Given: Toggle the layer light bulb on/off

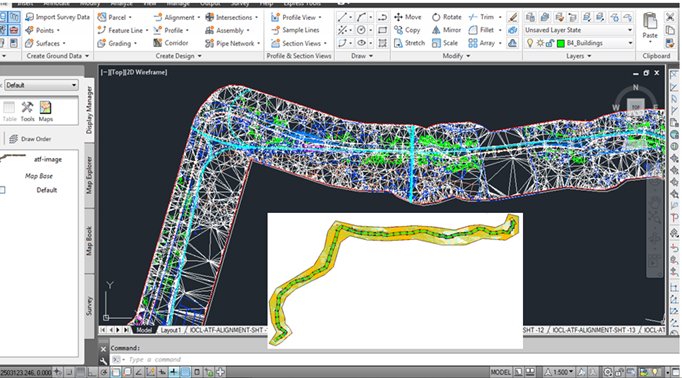Looking at the screenshot, I should (x=530, y=43).
